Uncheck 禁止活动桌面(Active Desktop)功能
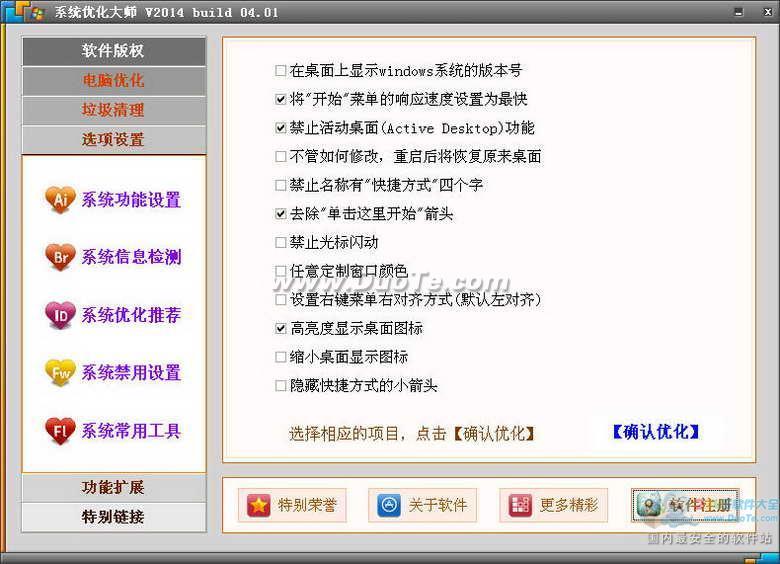The height and width of the screenshot is (564, 780). coord(281,128)
